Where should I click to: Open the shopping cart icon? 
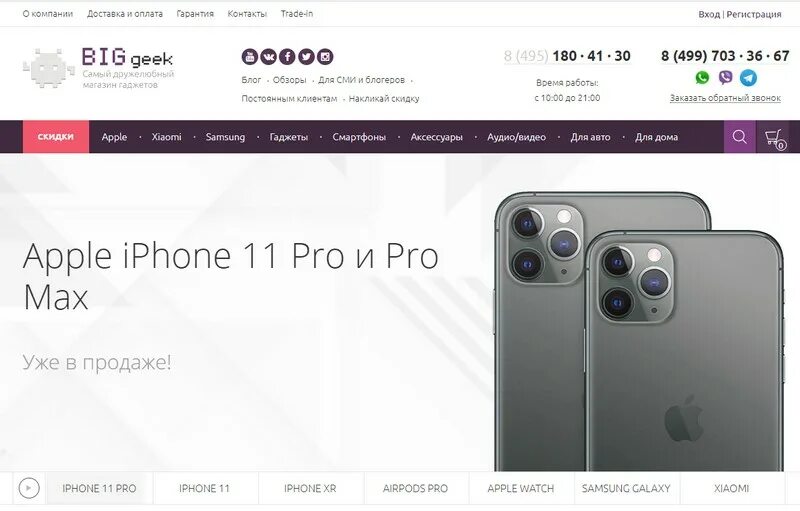tap(775, 138)
